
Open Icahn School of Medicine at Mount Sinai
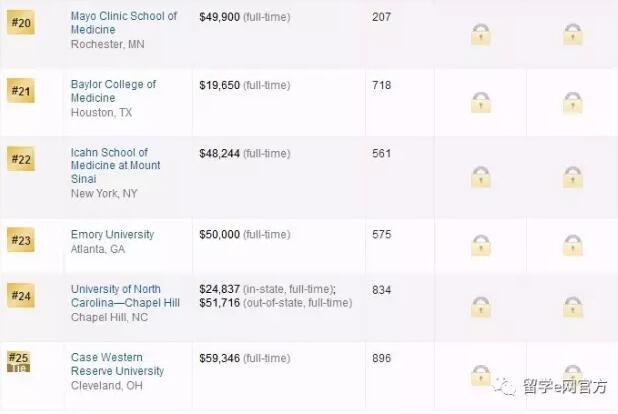[x=115, y=166]
